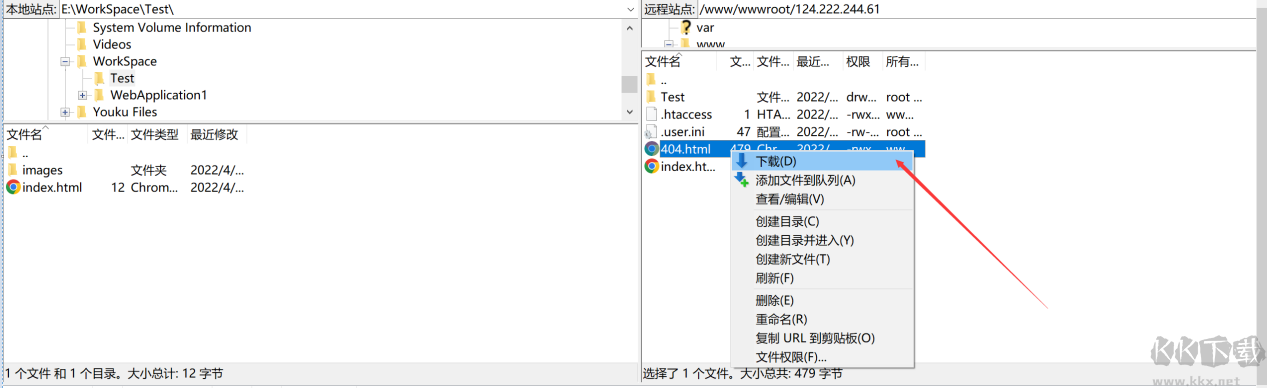Click the WebApplication1 folder icon
The image size is (1267, 388).
tap(100, 95)
